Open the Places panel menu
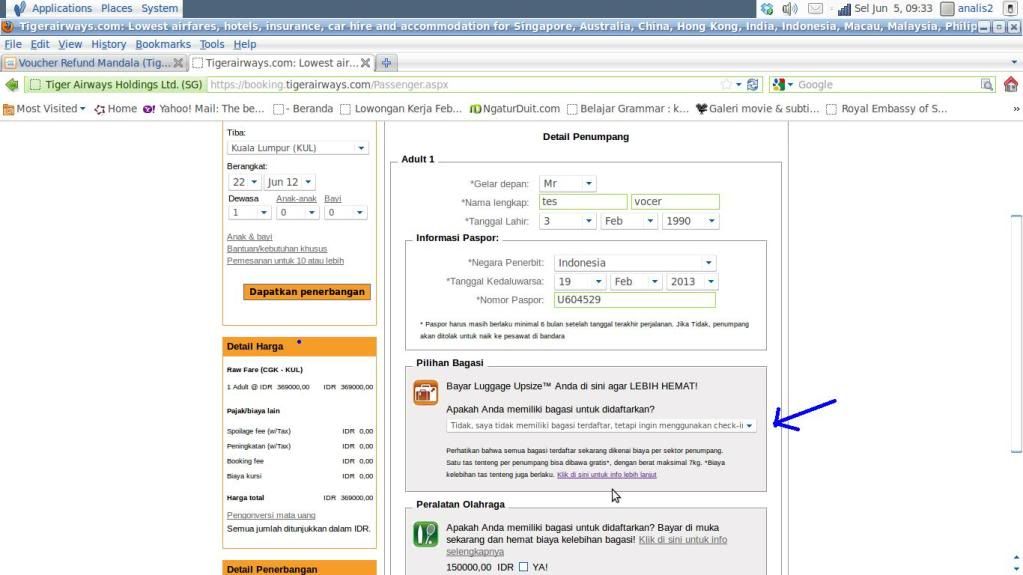This screenshot has width=1023, height=575. (116, 8)
